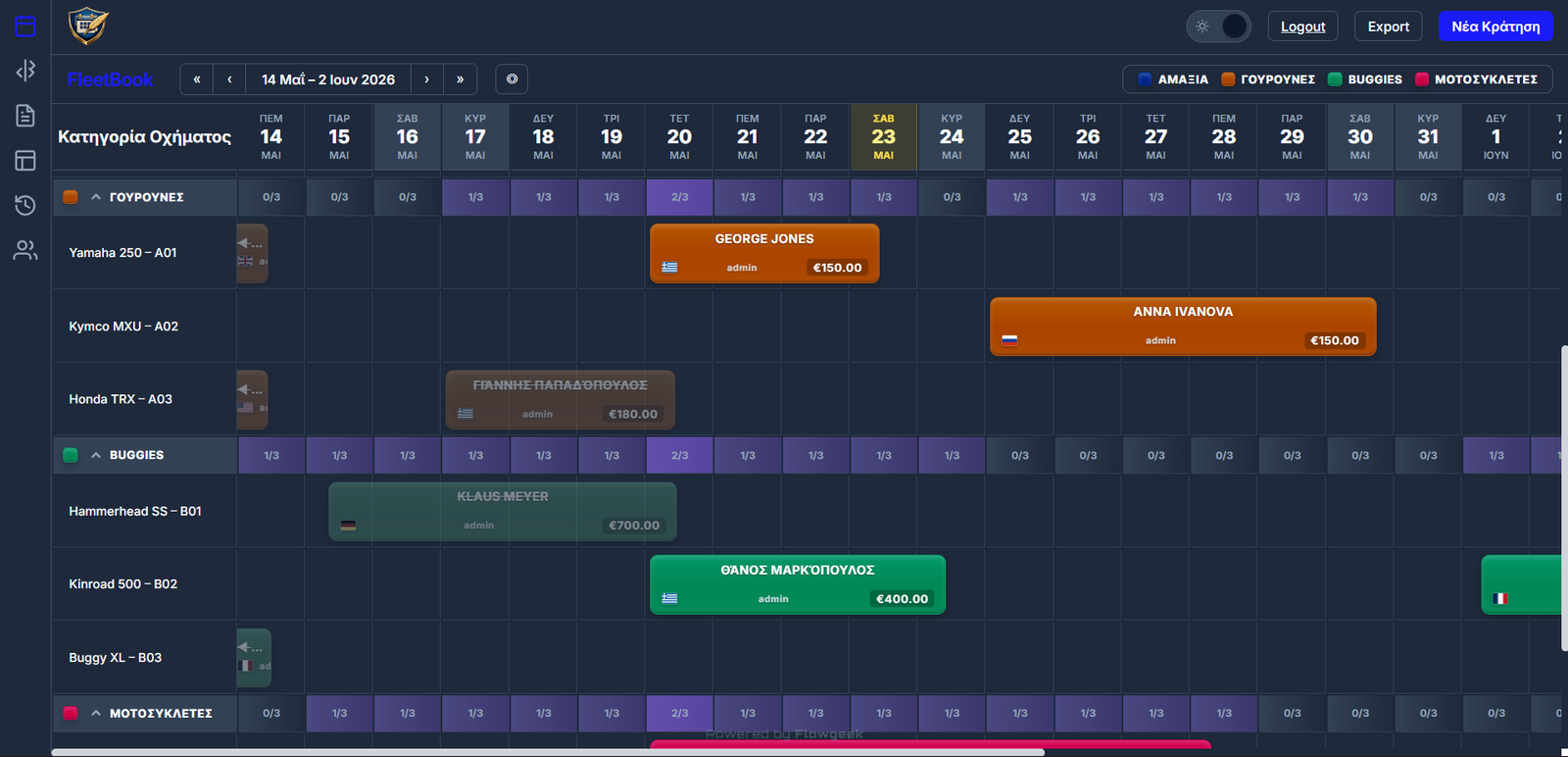Click Greek flag on ΘΑΝΟΣ ΜΑΡΚΌΠΟΥΛΟΣ booking
The width and height of the screenshot is (1568, 757).
669,598
